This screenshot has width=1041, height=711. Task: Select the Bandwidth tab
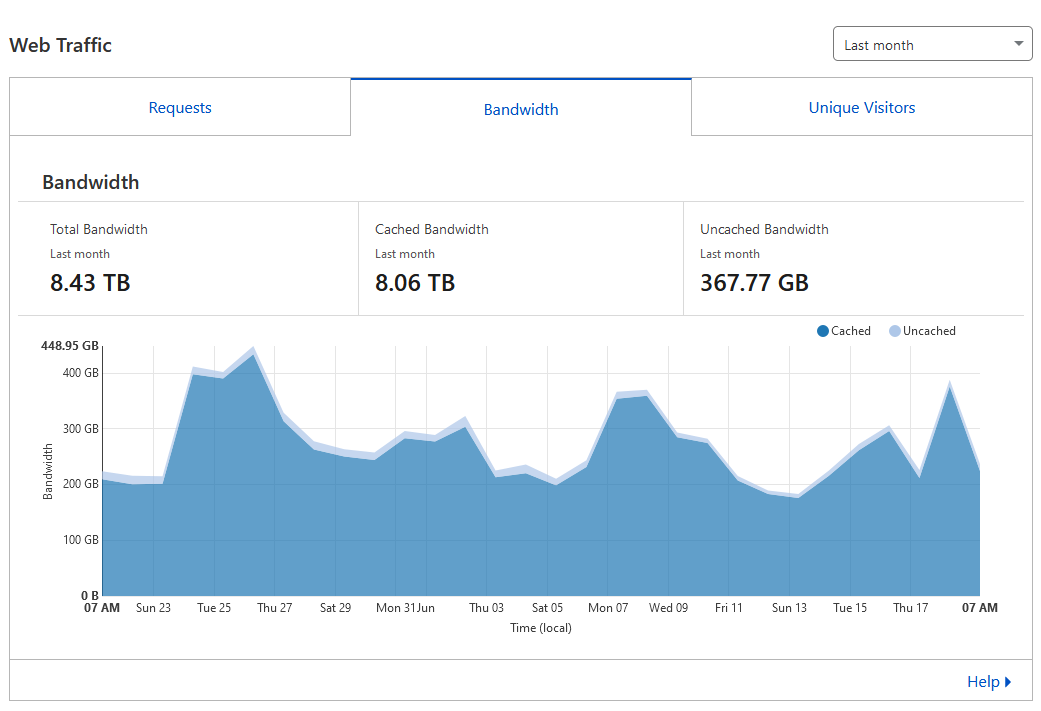click(521, 109)
